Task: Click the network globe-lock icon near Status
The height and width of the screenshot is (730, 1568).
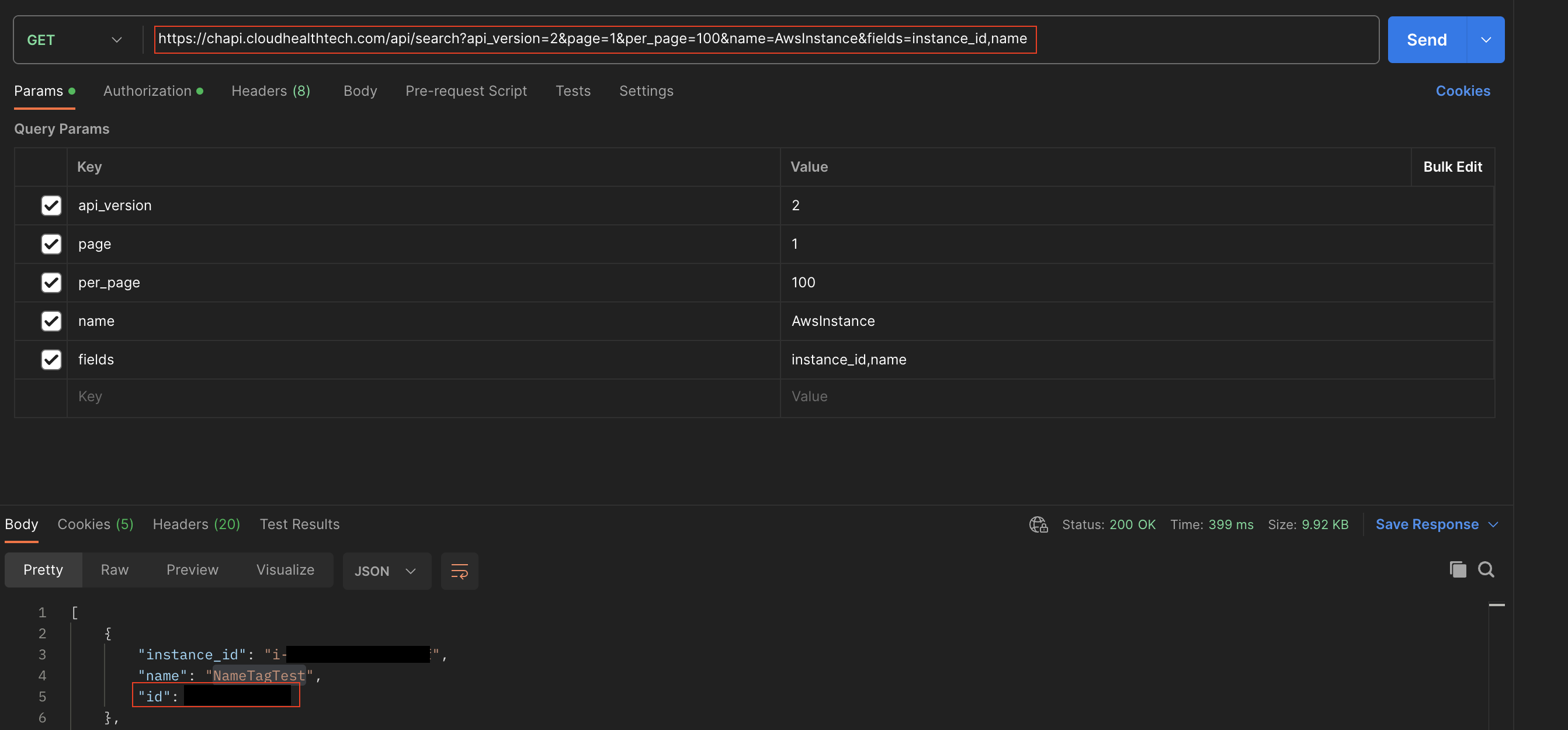Action: point(1038,524)
